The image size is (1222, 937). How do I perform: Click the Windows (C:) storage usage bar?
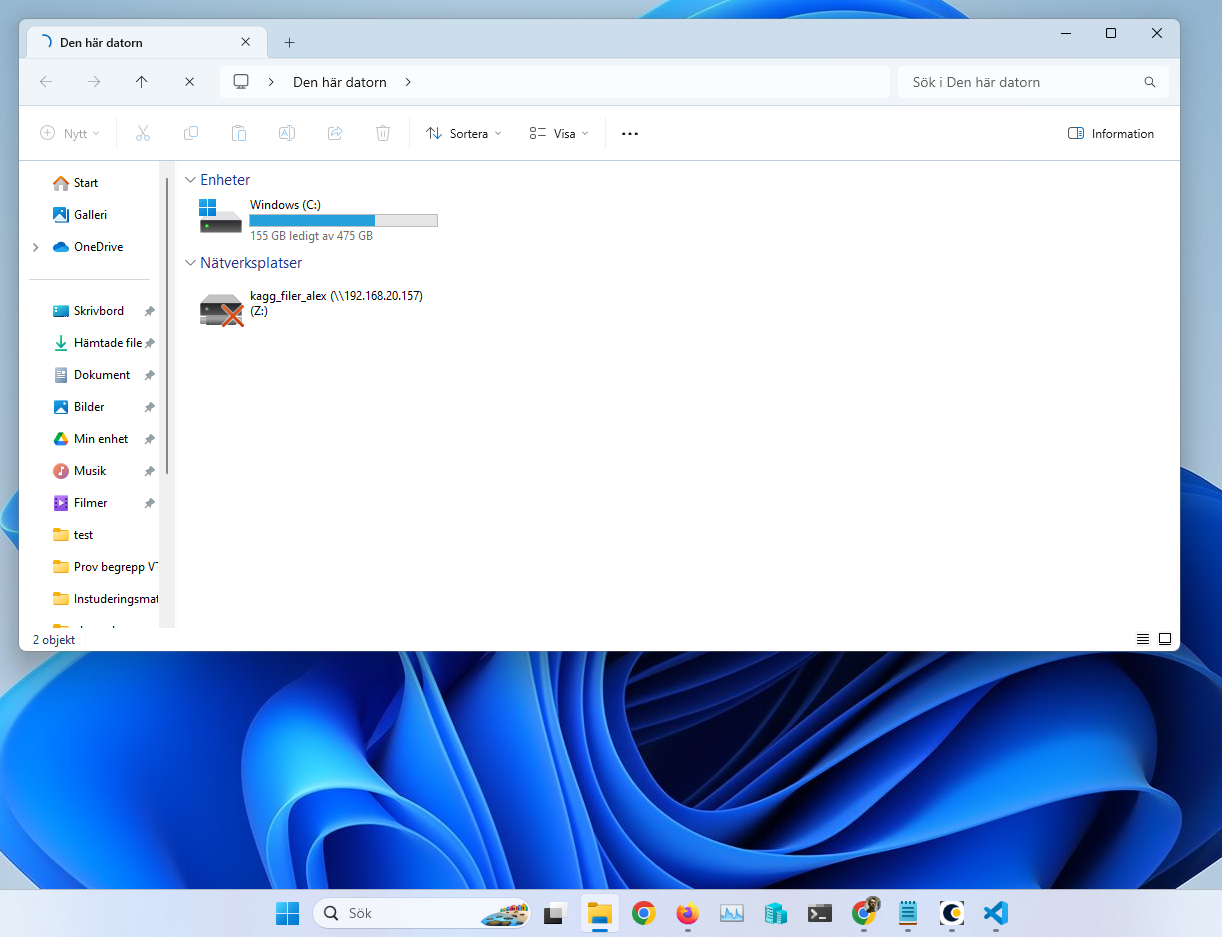click(343, 220)
